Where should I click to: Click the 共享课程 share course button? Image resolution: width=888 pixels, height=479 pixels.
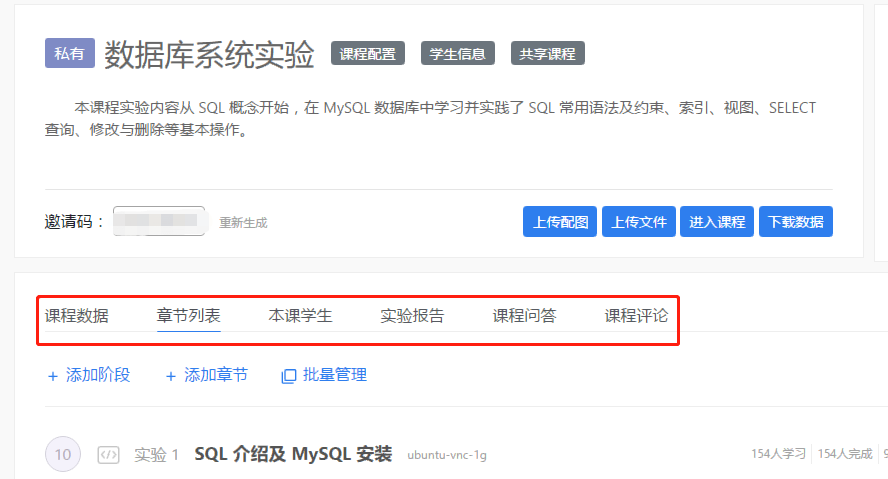pos(547,54)
